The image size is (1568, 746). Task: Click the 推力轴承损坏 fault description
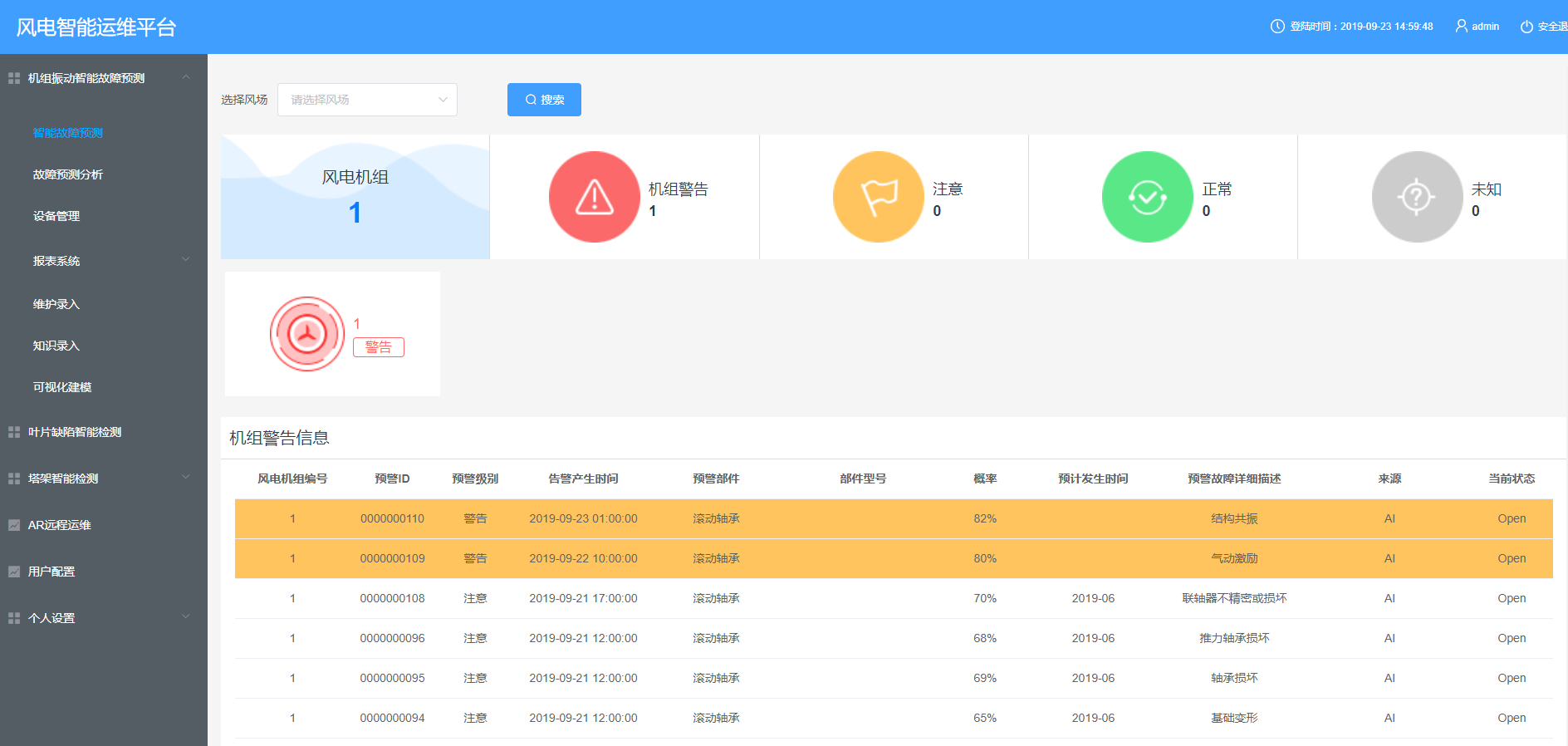pos(1234,638)
